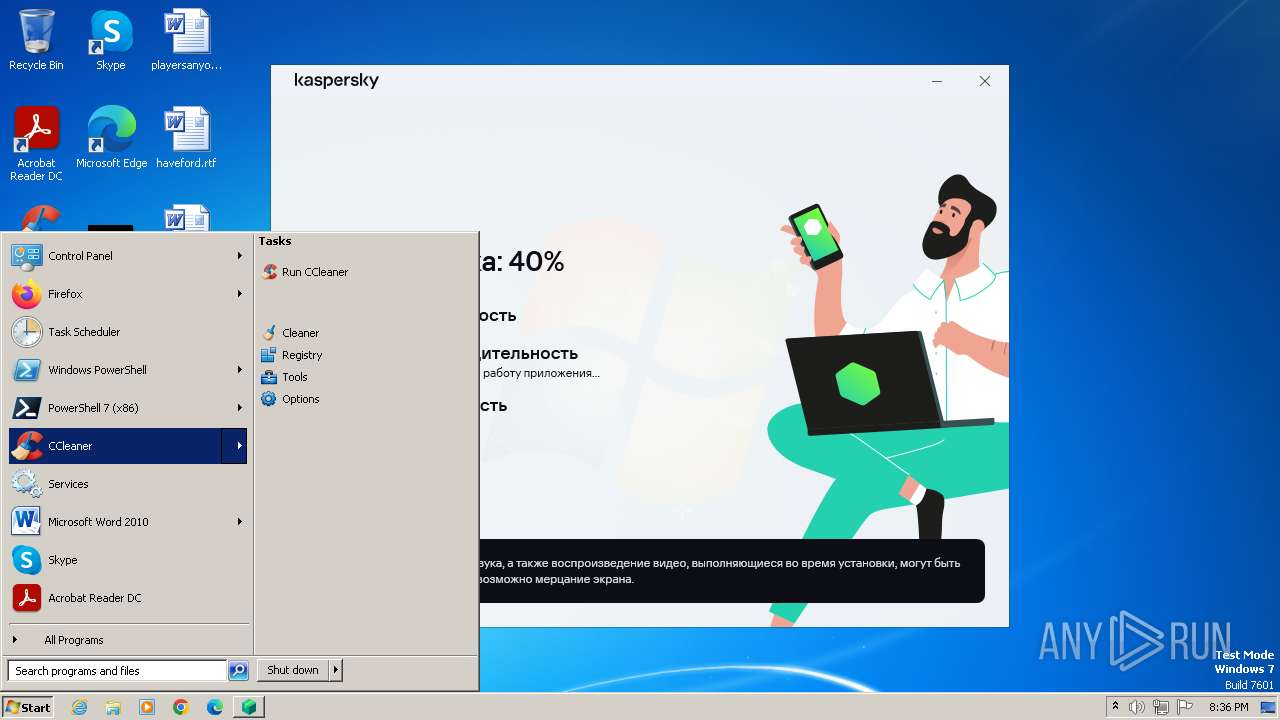This screenshot has height=720, width=1280.
Task: Launch Skype from Start menu list
Action: [127, 560]
